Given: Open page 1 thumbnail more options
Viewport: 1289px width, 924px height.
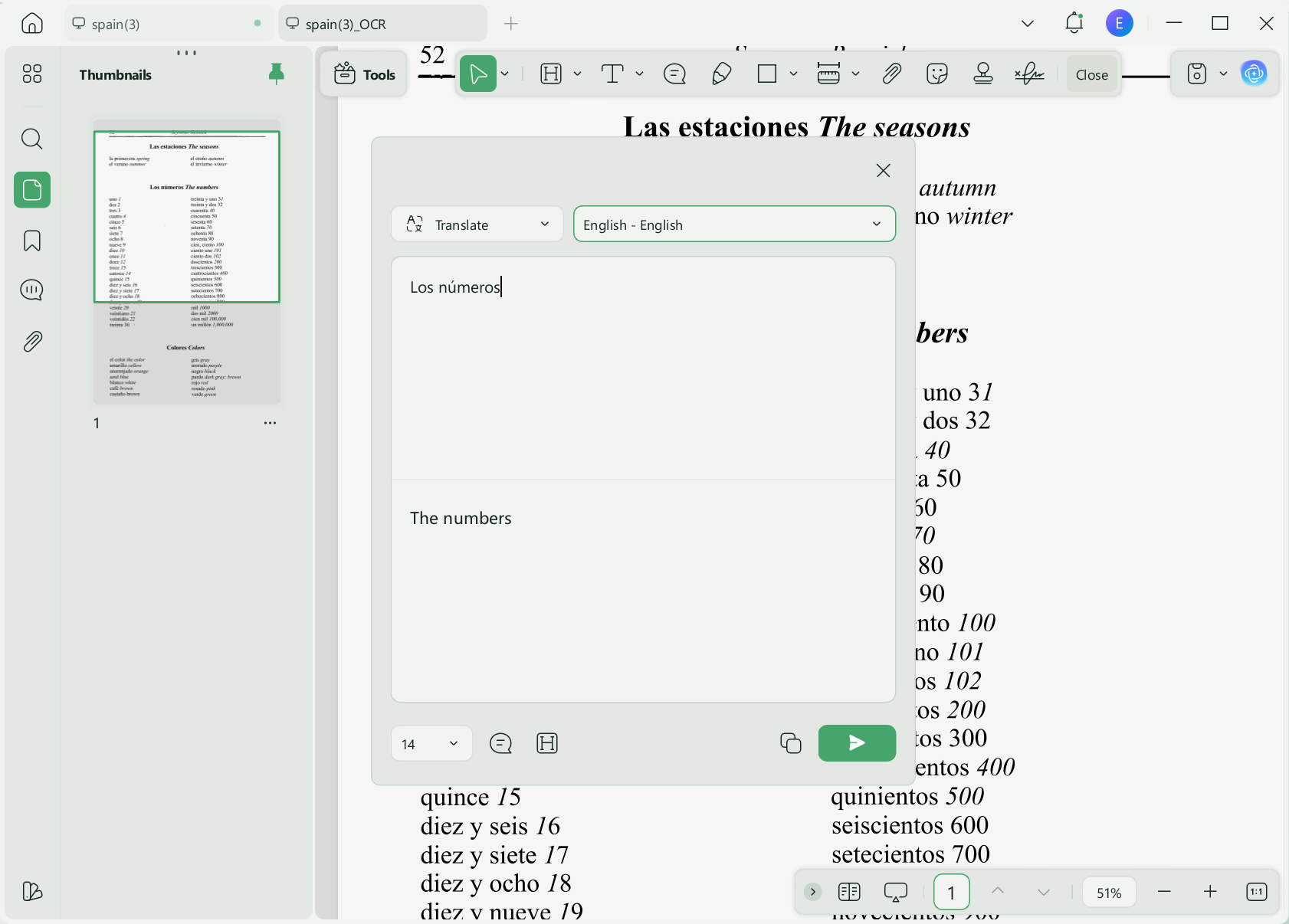Looking at the screenshot, I should click(270, 423).
